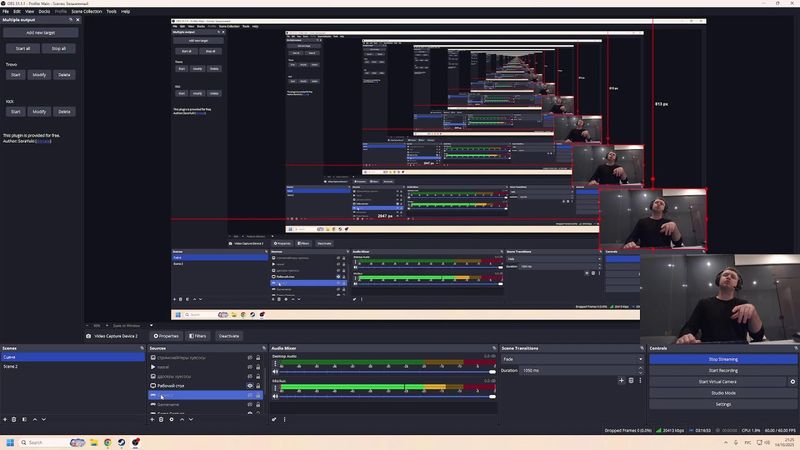Open the Fade transition dropdown

572,359
